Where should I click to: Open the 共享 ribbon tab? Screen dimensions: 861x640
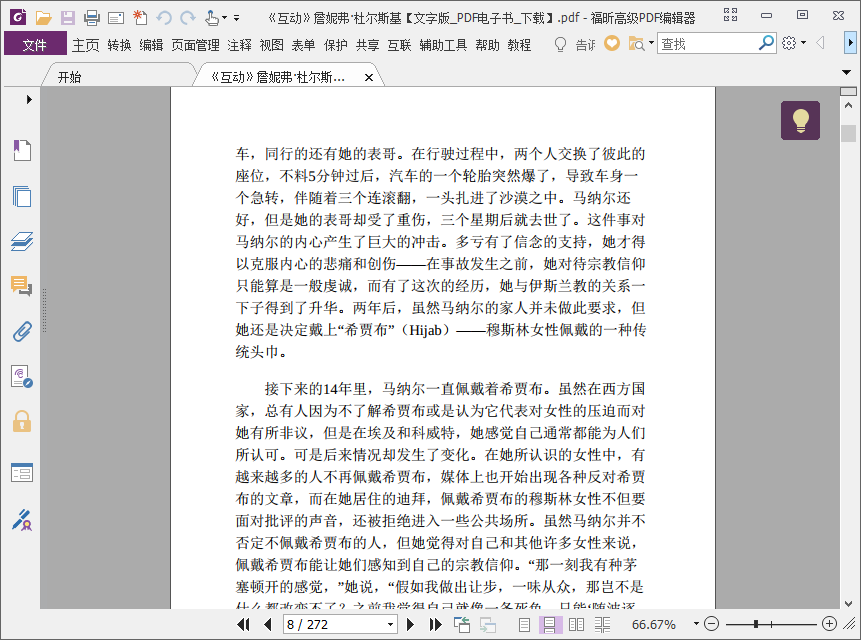click(367, 44)
